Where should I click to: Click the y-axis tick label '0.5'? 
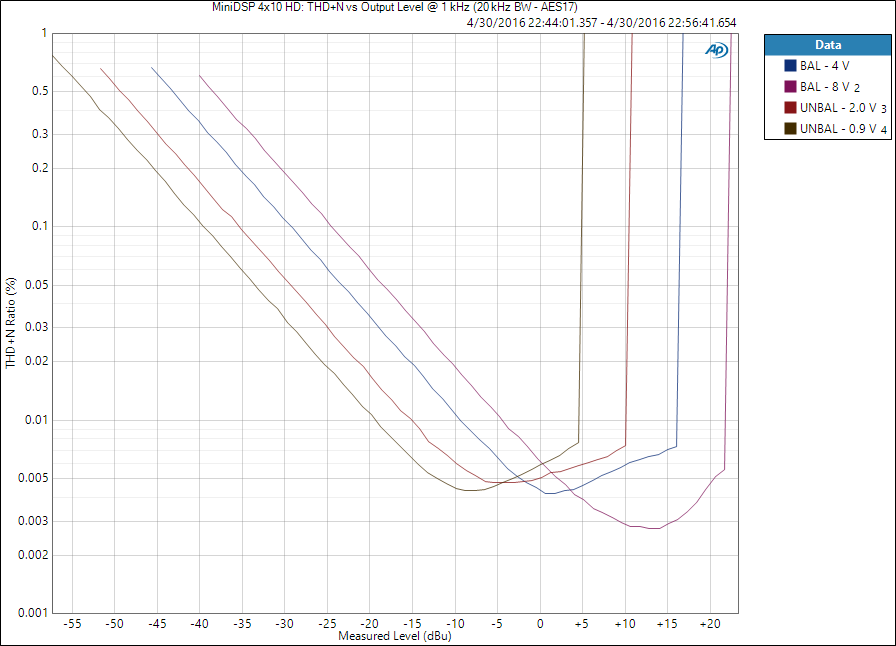coord(40,91)
